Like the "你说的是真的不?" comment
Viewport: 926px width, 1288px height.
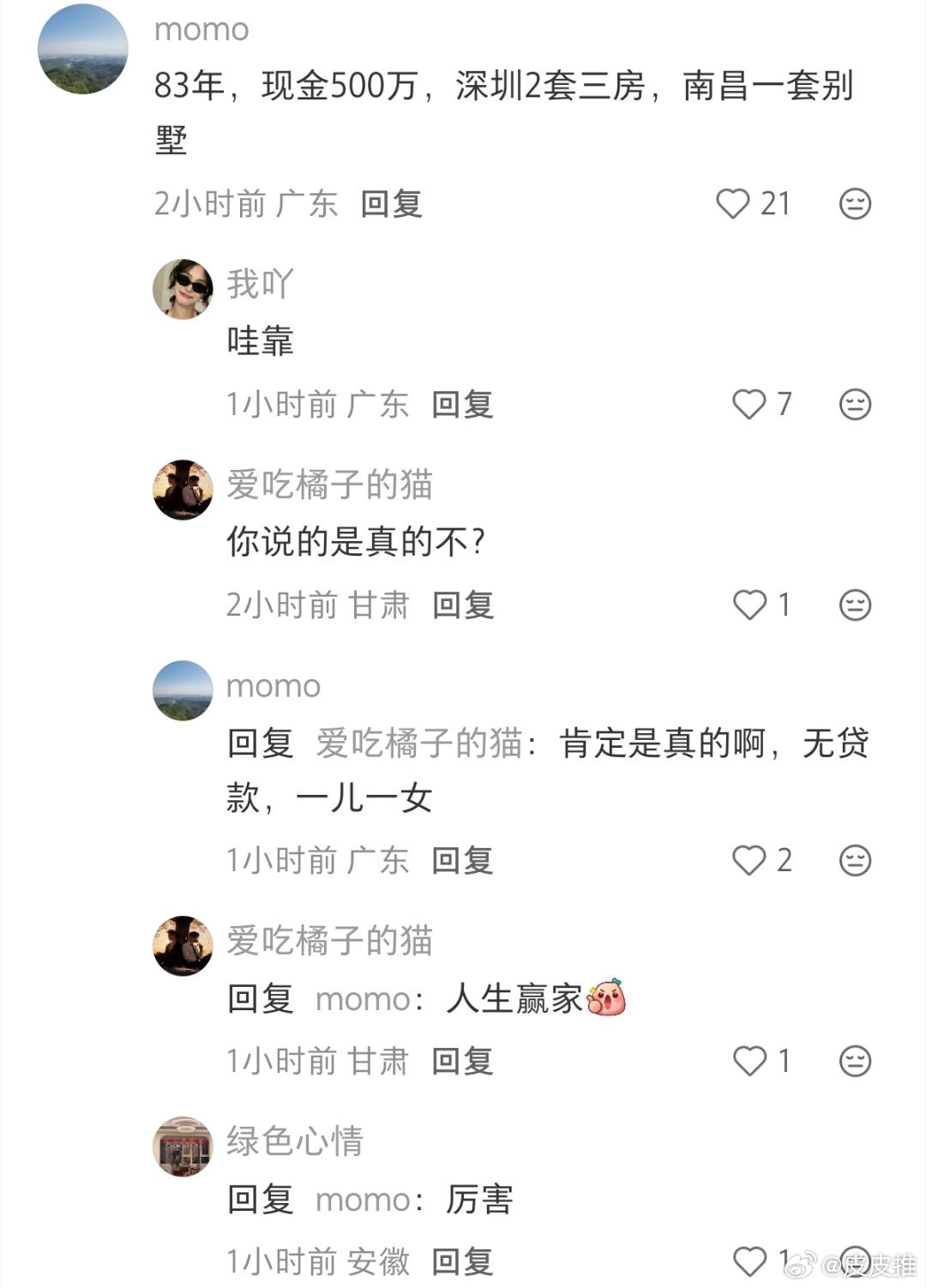[x=749, y=605]
